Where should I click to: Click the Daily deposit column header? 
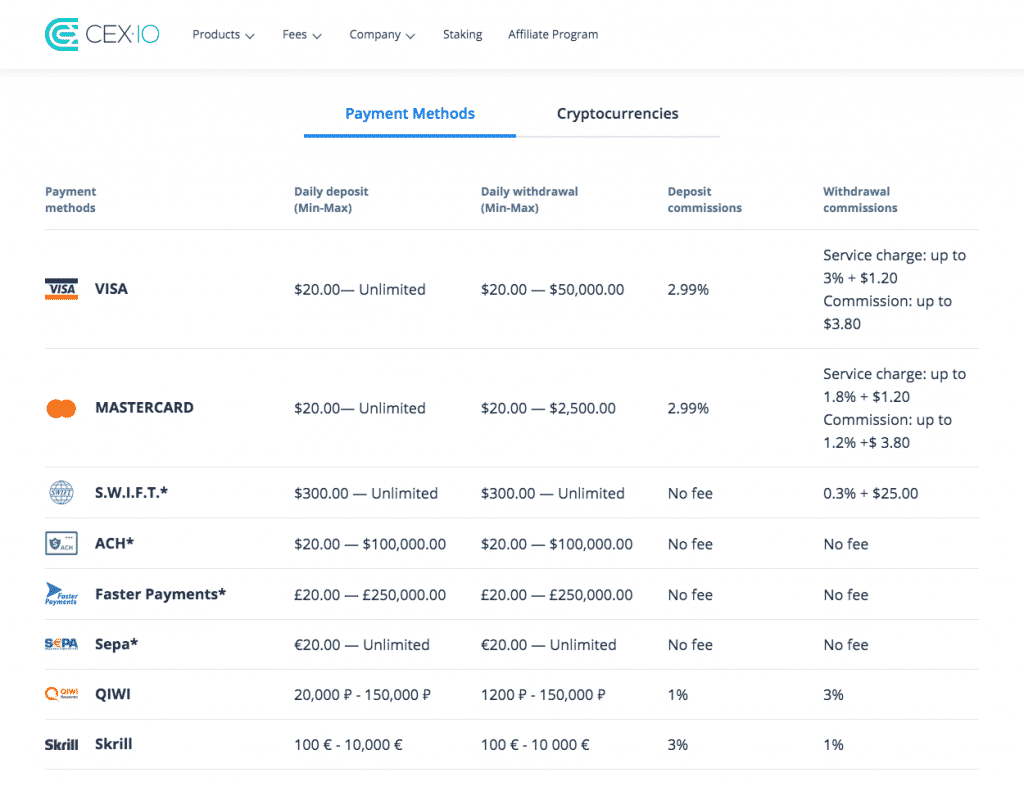(331, 200)
